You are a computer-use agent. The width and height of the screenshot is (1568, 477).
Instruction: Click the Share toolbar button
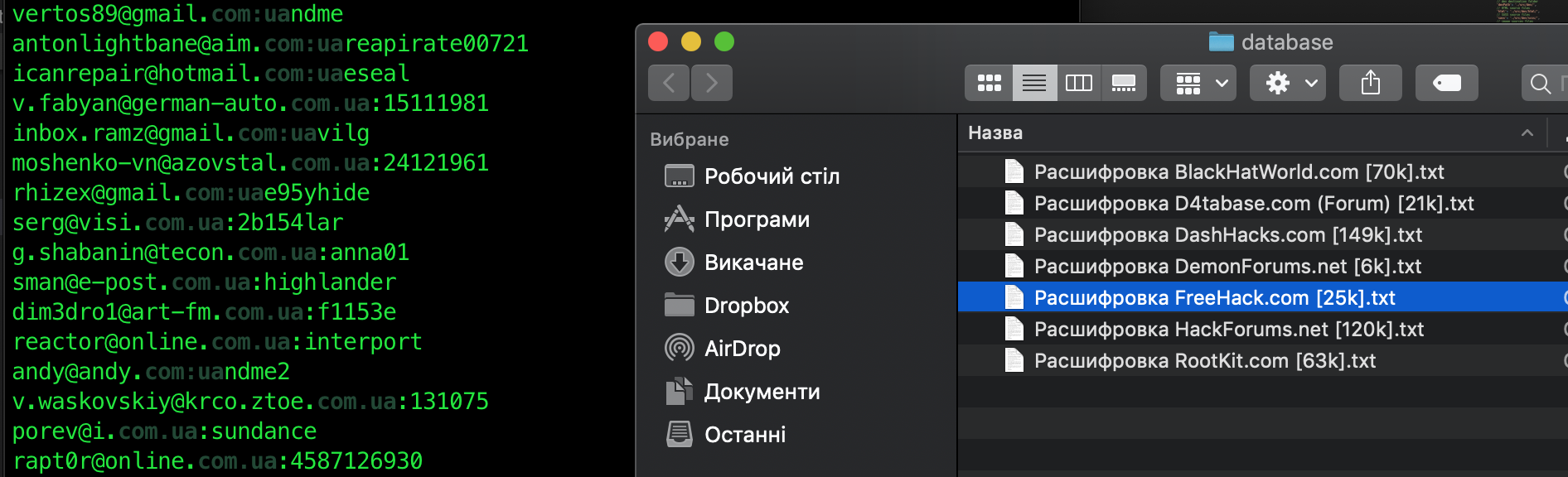[1371, 83]
